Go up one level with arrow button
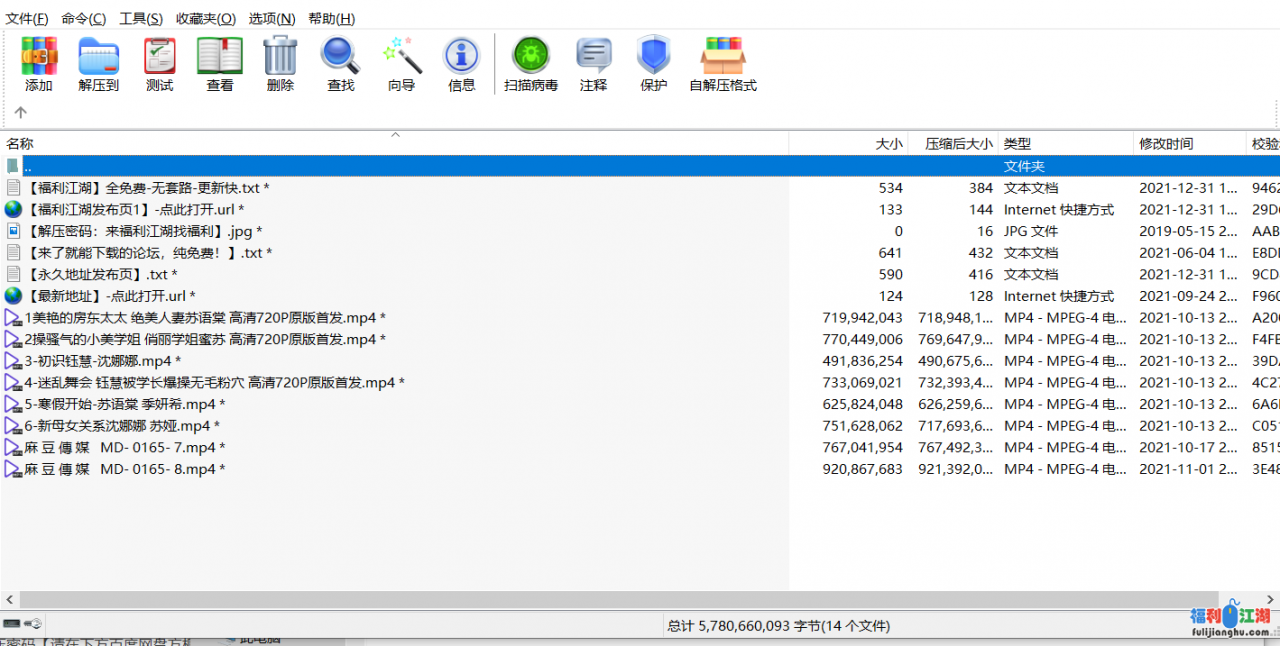Screen dimensions: 1280x646 pyautogui.click(x=20, y=113)
